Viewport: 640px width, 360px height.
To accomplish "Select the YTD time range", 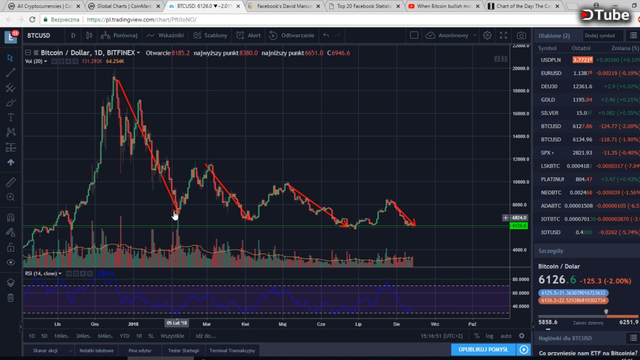I will coord(124,336).
